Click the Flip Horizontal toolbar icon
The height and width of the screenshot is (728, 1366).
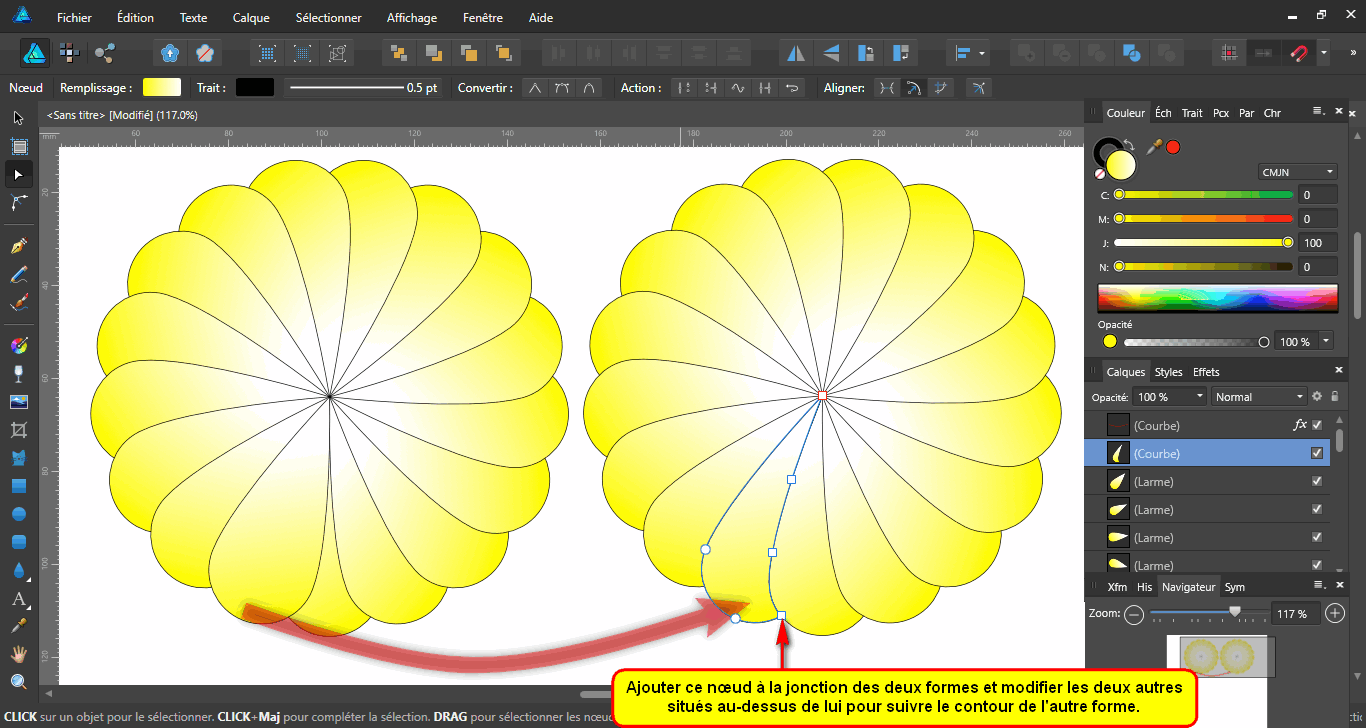[796, 52]
